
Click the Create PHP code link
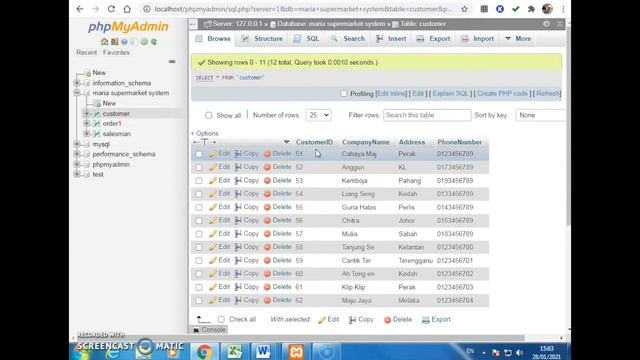point(502,93)
